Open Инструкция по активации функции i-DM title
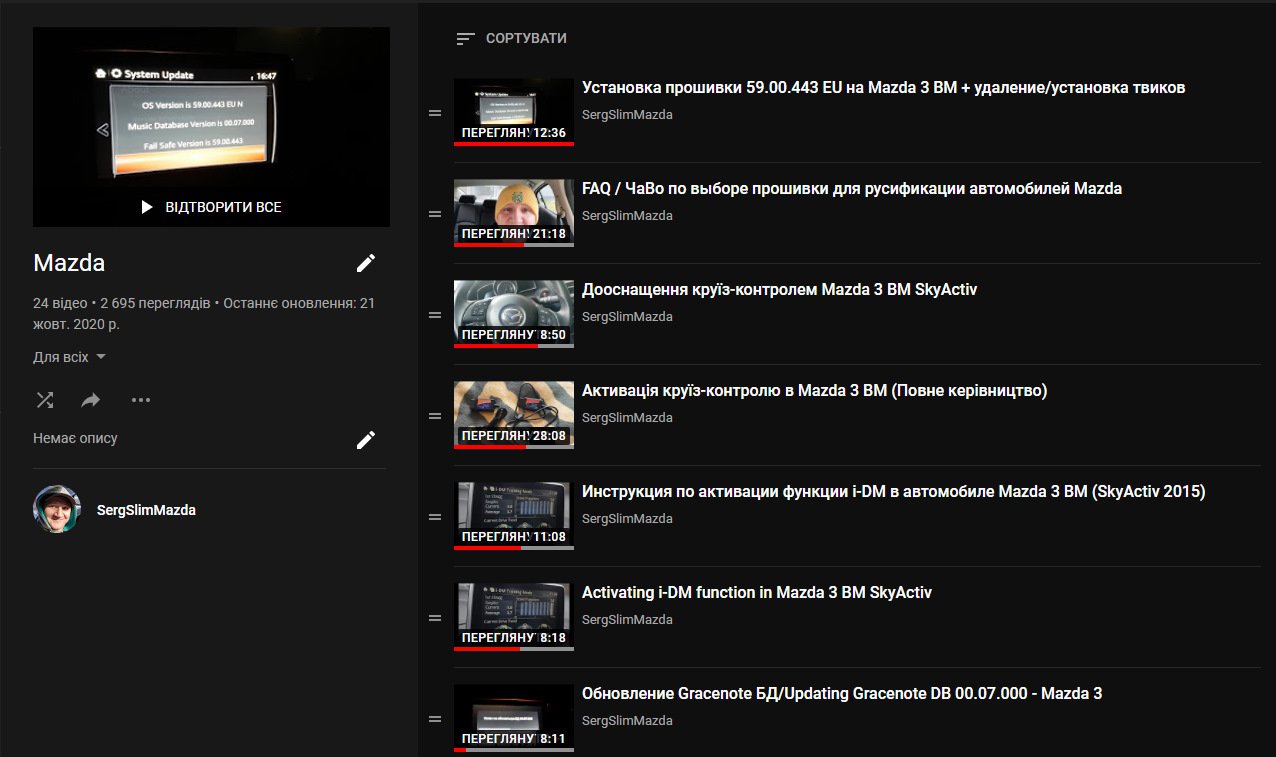 point(894,492)
